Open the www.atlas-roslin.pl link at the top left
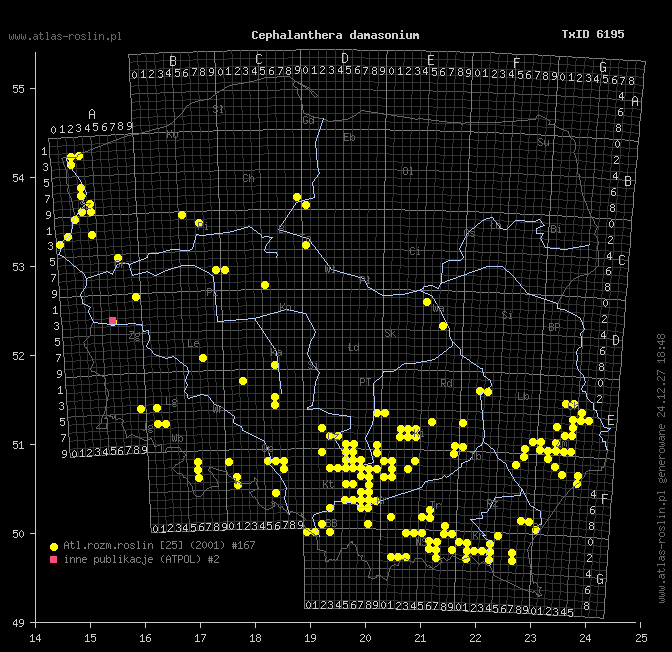This screenshot has height=652, width=672. point(65,36)
